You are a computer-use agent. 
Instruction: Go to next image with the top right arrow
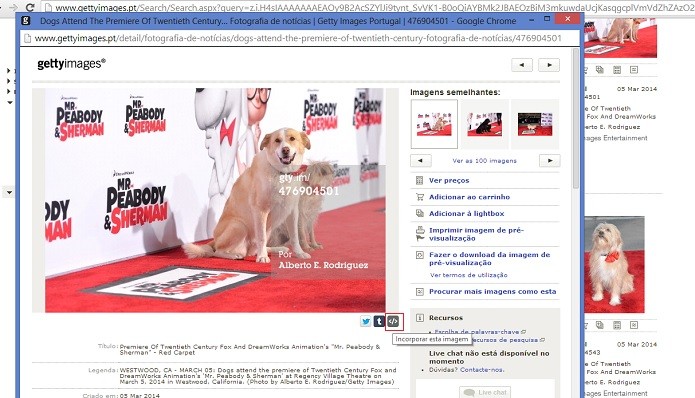click(x=549, y=65)
